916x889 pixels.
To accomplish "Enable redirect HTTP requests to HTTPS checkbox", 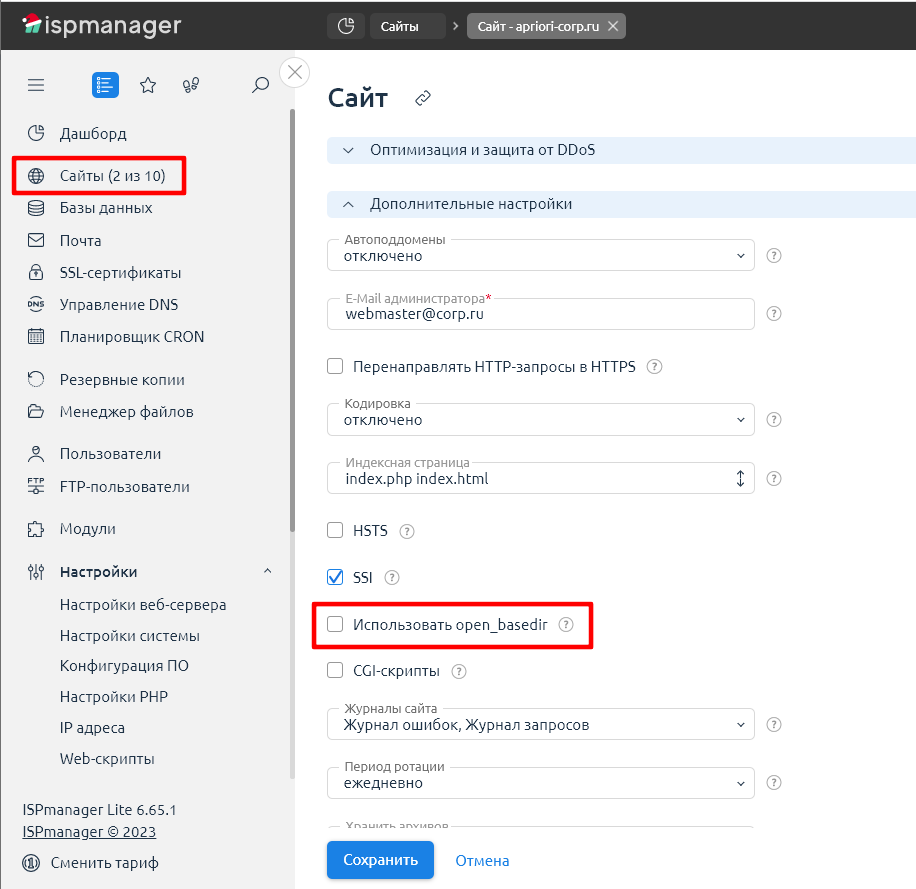I will pos(336,367).
